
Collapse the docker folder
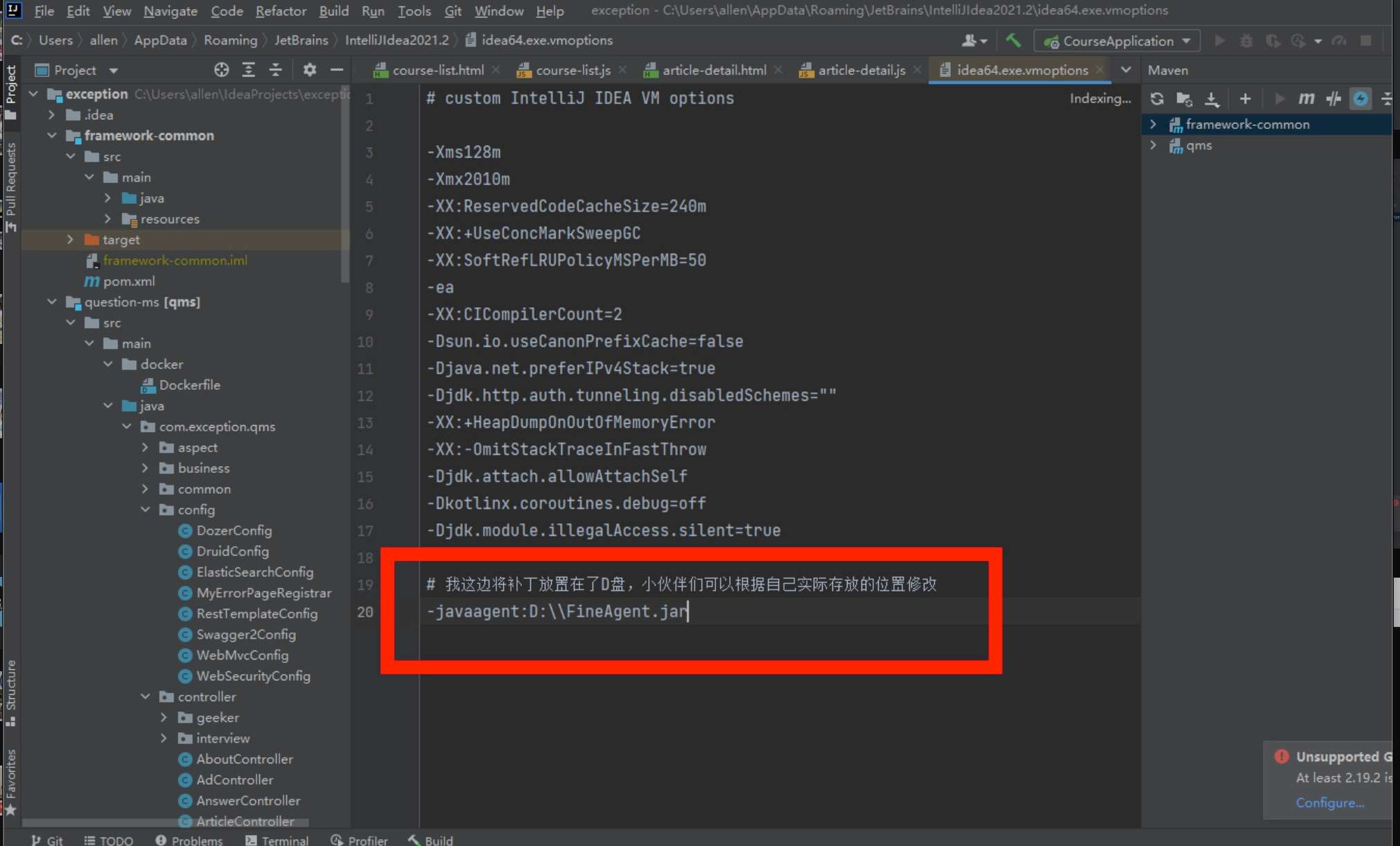point(108,364)
